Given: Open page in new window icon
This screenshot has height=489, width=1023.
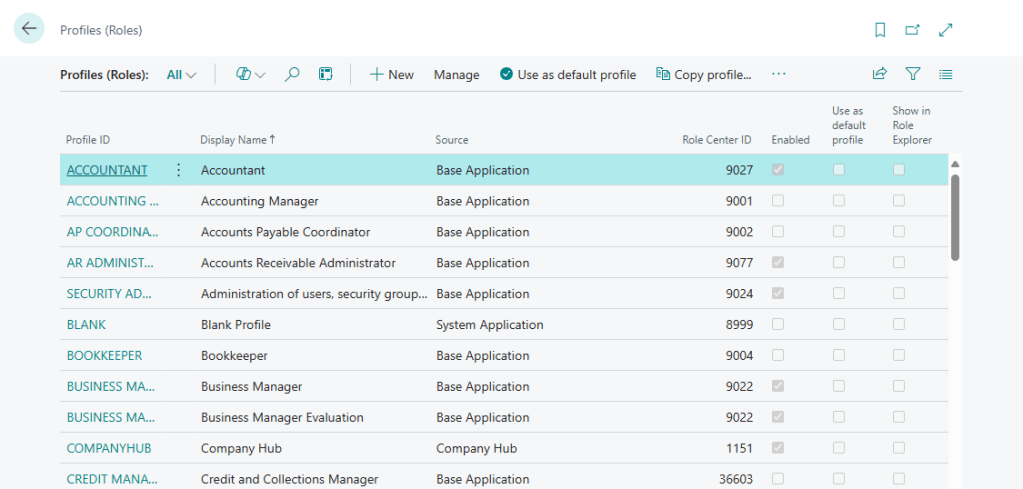Looking at the screenshot, I should tap(912, 30).
